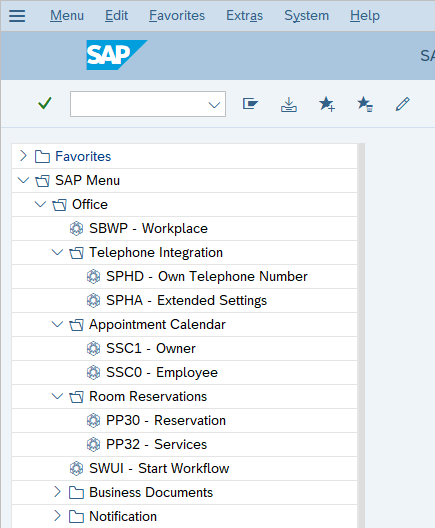435x528 pixels.
Task: Click the Telephone Integration folder icon
Action: tap(76, 253)
